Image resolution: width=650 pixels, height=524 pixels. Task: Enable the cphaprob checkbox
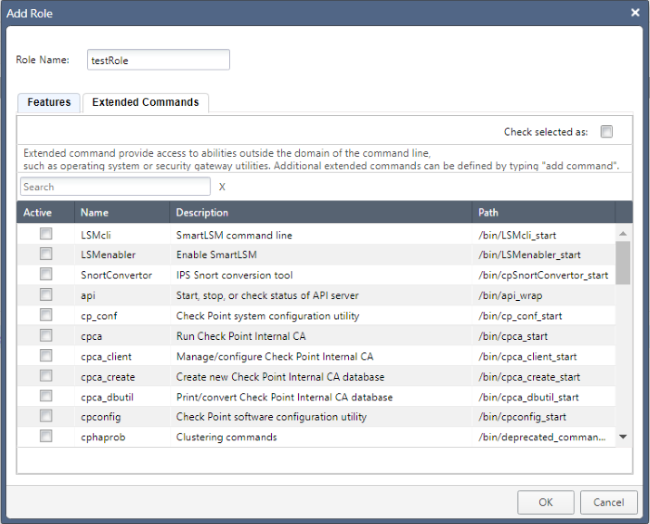[x=46, y=436]
